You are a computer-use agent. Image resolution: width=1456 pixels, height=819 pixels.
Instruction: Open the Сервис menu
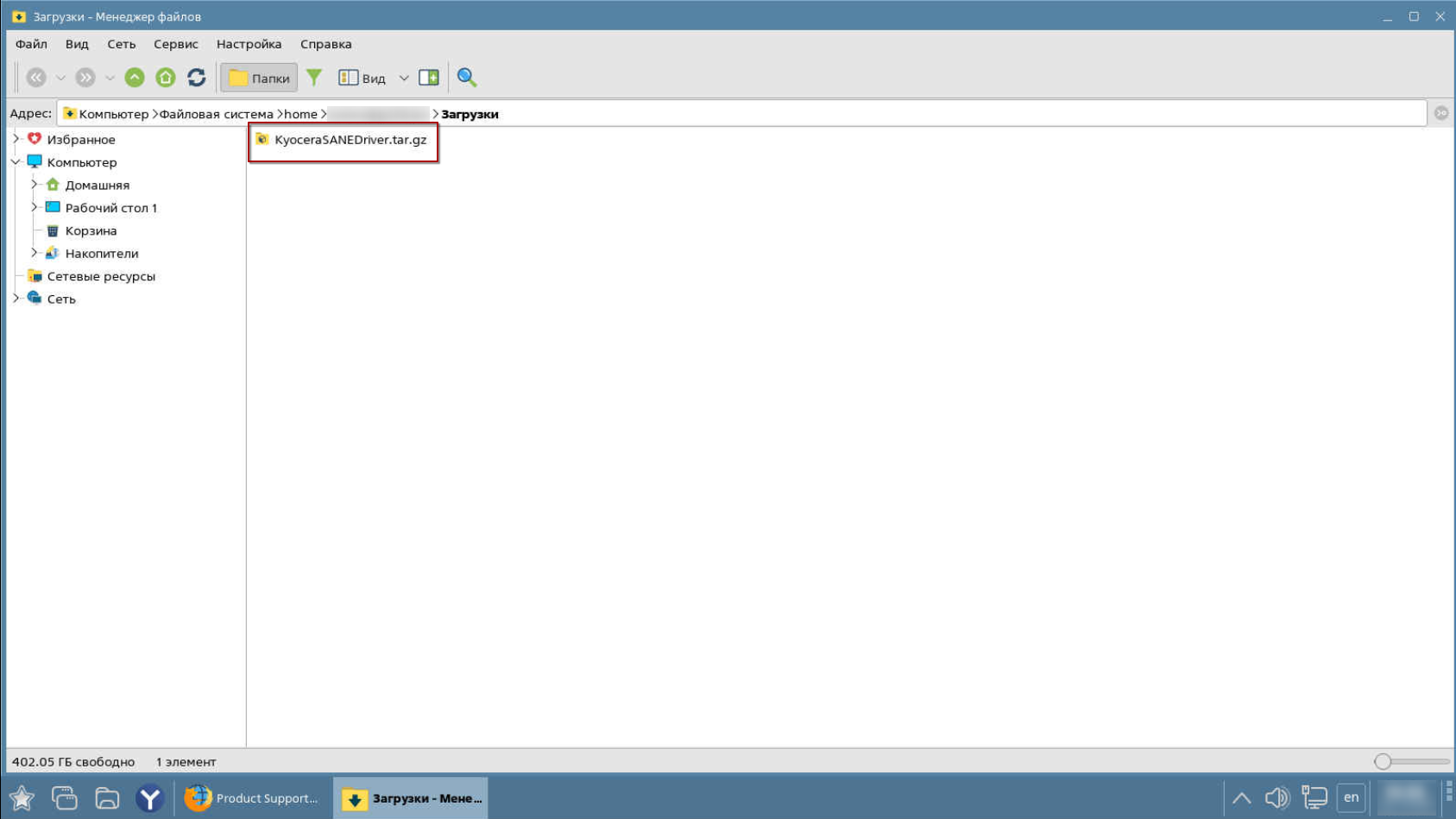click(x=175, y=44)
